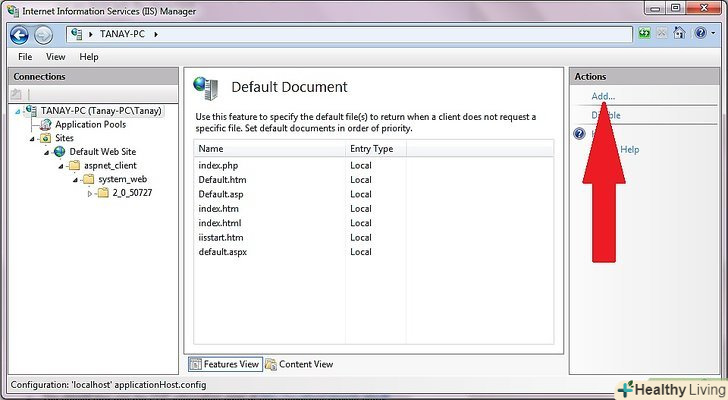Screen dimensions: 728x400
Task: Click the Default Web Site globe icon
Action: 60,152
